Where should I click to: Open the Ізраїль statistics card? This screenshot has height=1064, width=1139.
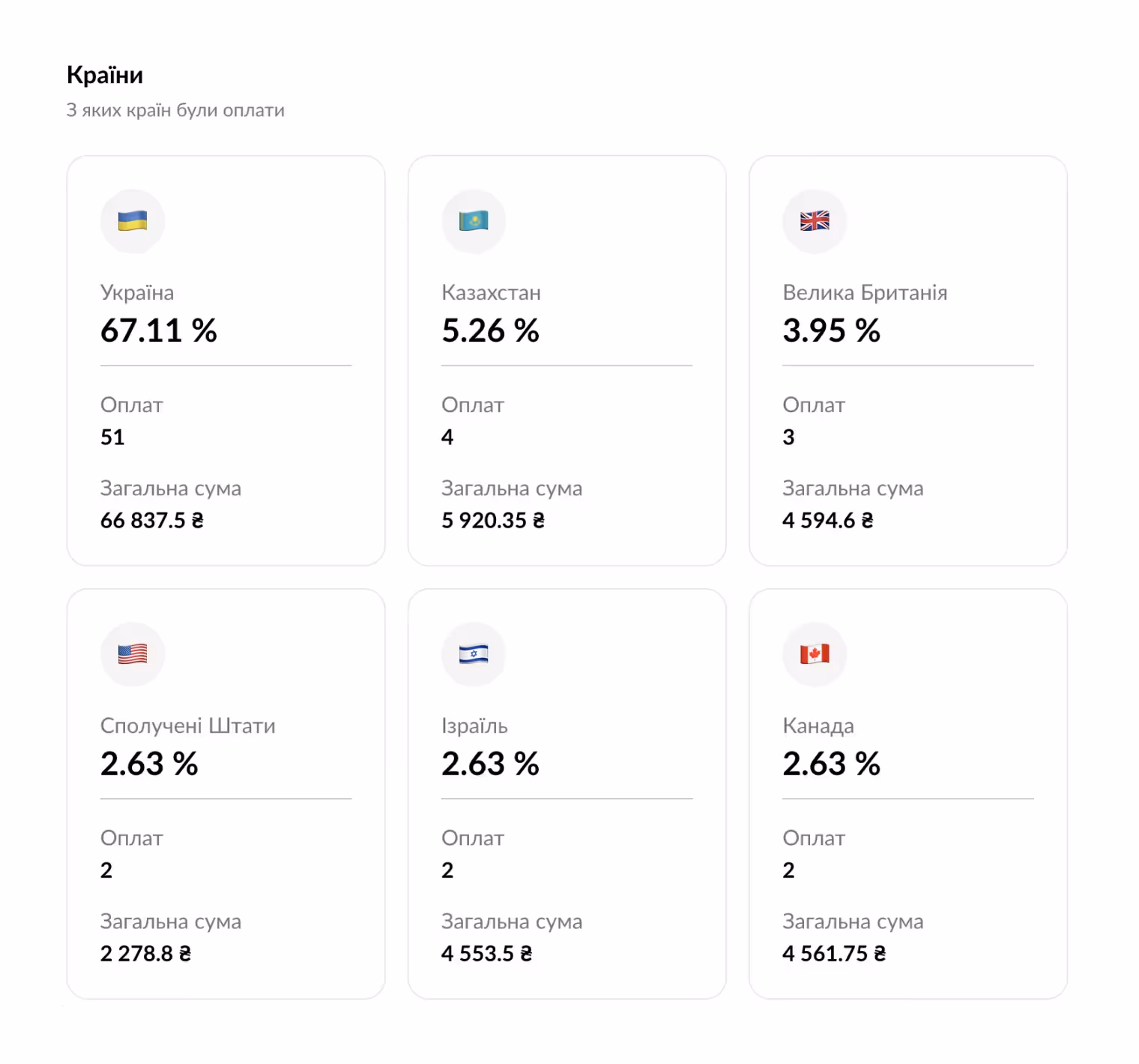pyautogui.click(x=567, y=794)
